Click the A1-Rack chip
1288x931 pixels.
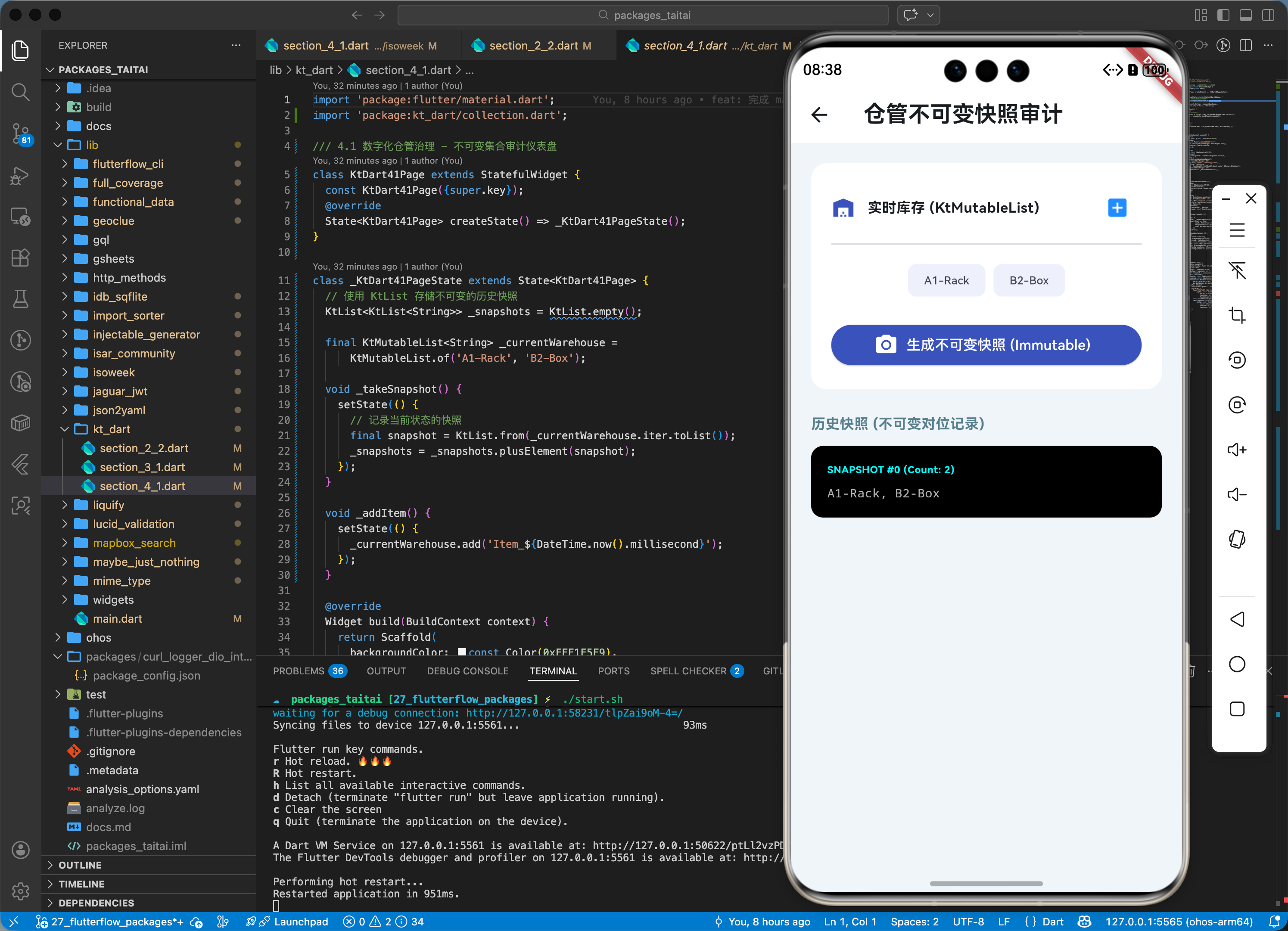click(946, 280)
